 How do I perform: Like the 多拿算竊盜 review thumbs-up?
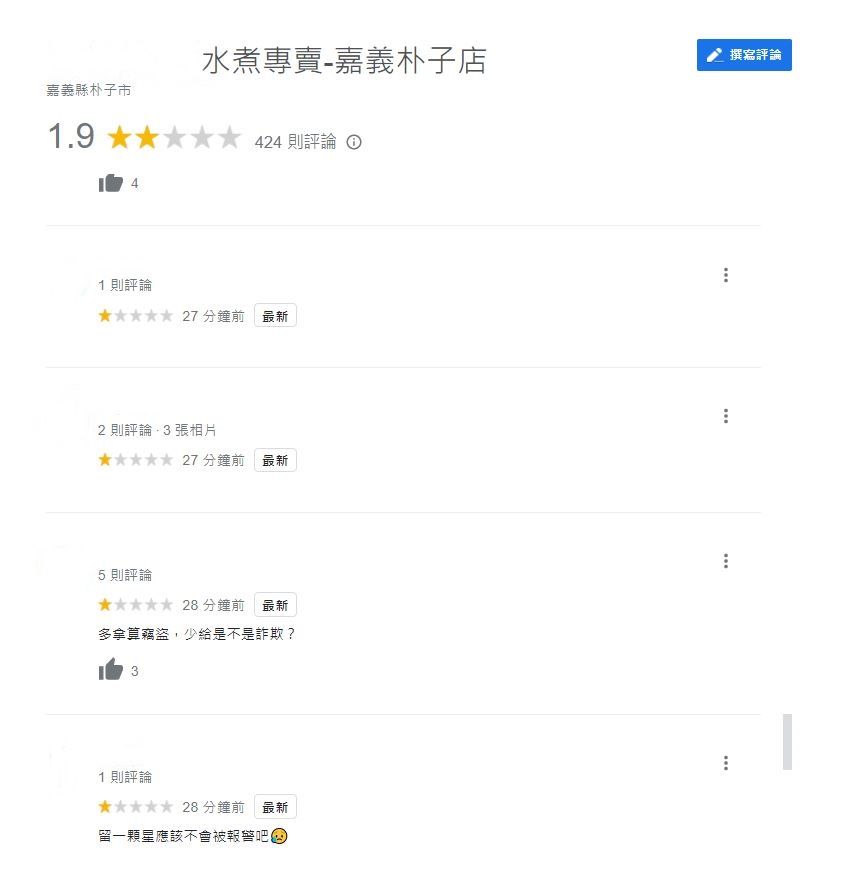[110, 670]
